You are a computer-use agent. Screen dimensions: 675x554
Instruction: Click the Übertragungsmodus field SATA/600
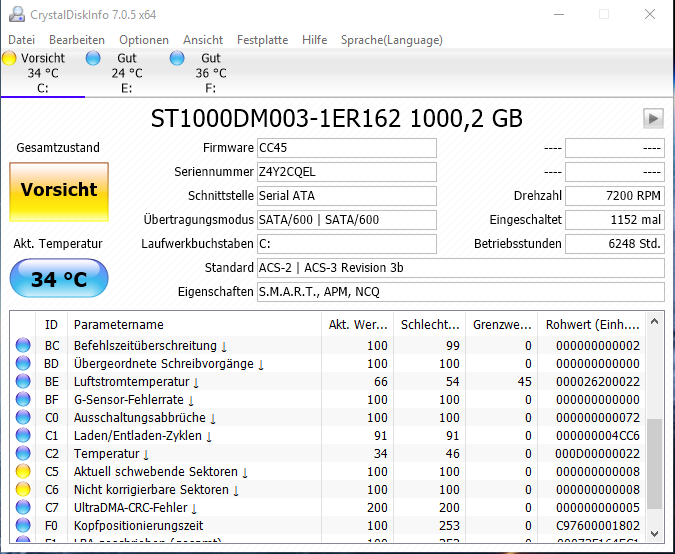point(347,220)
